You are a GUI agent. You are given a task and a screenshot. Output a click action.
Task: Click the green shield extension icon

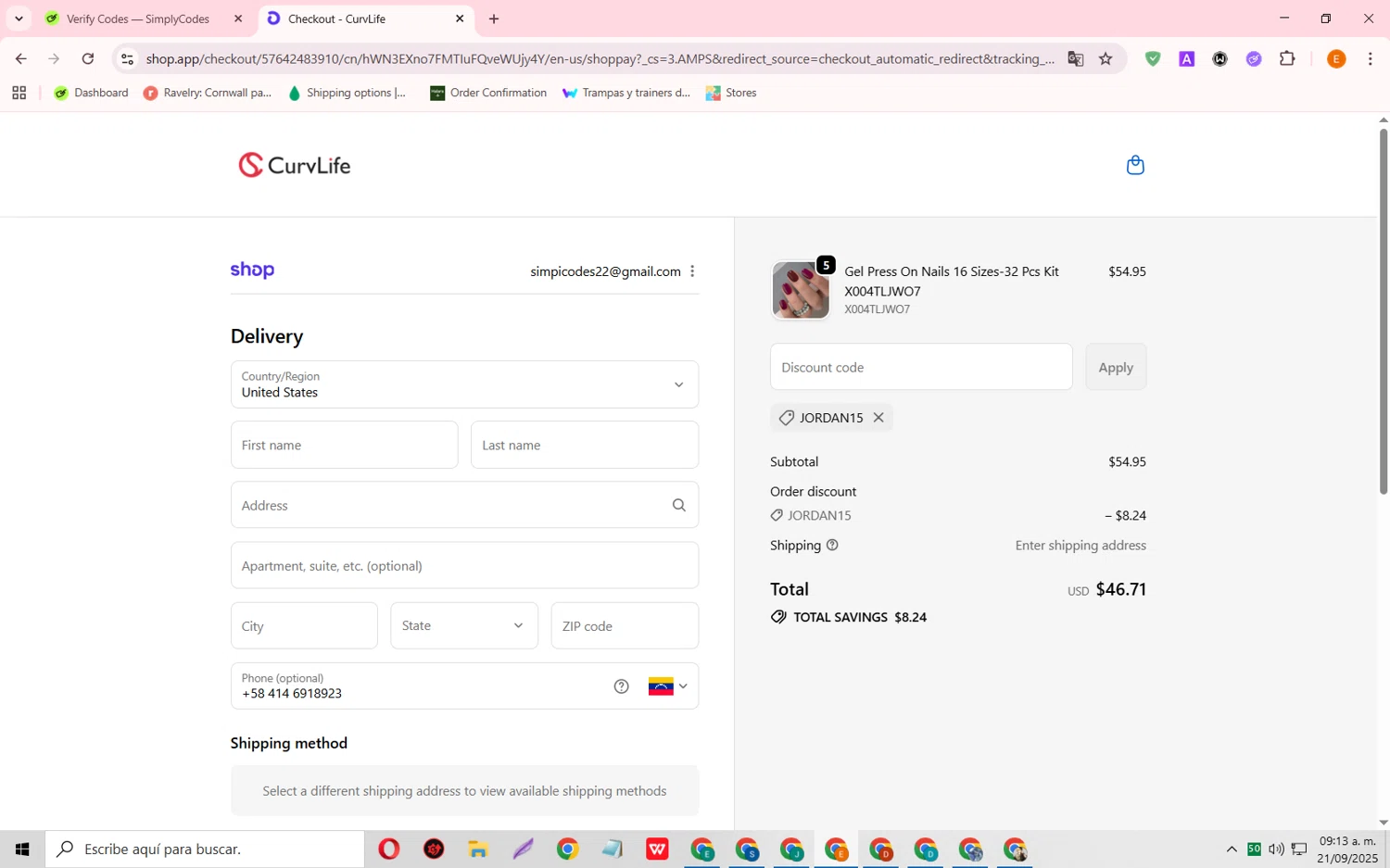pos(1153,58)
